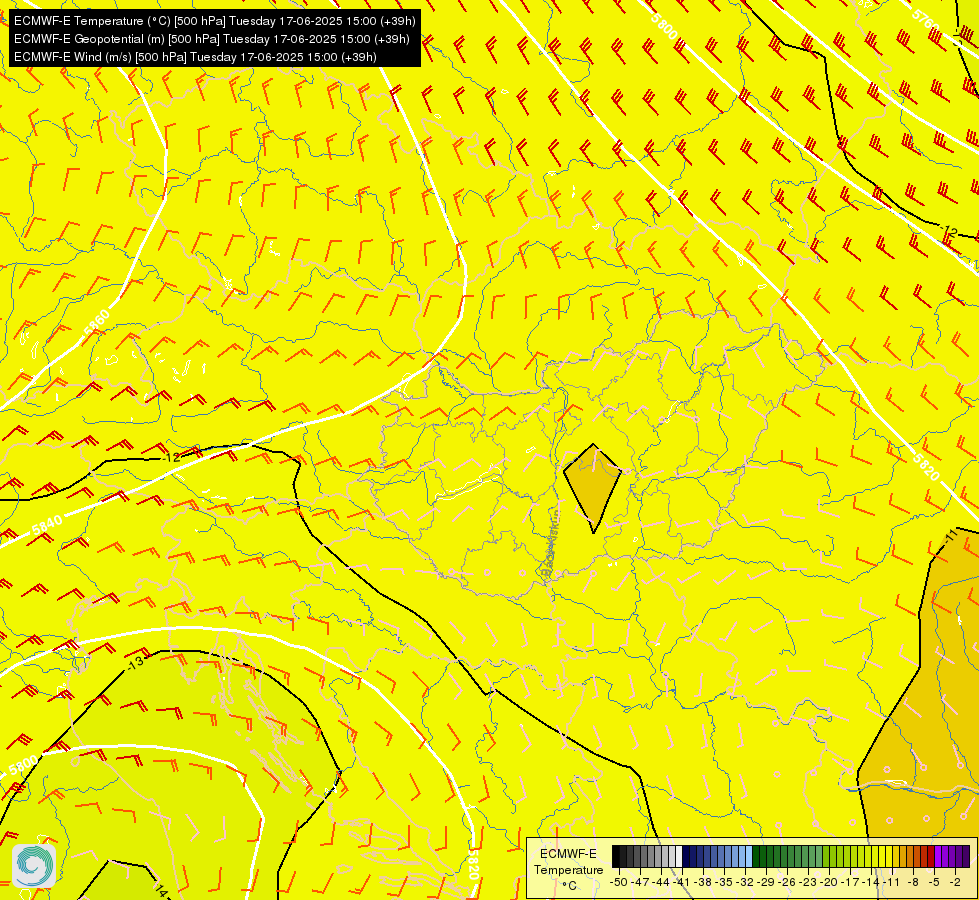Select the -11 tick value in legend
Image resolution: width=979 pixels, height=900 pixels.
[892, 882]
